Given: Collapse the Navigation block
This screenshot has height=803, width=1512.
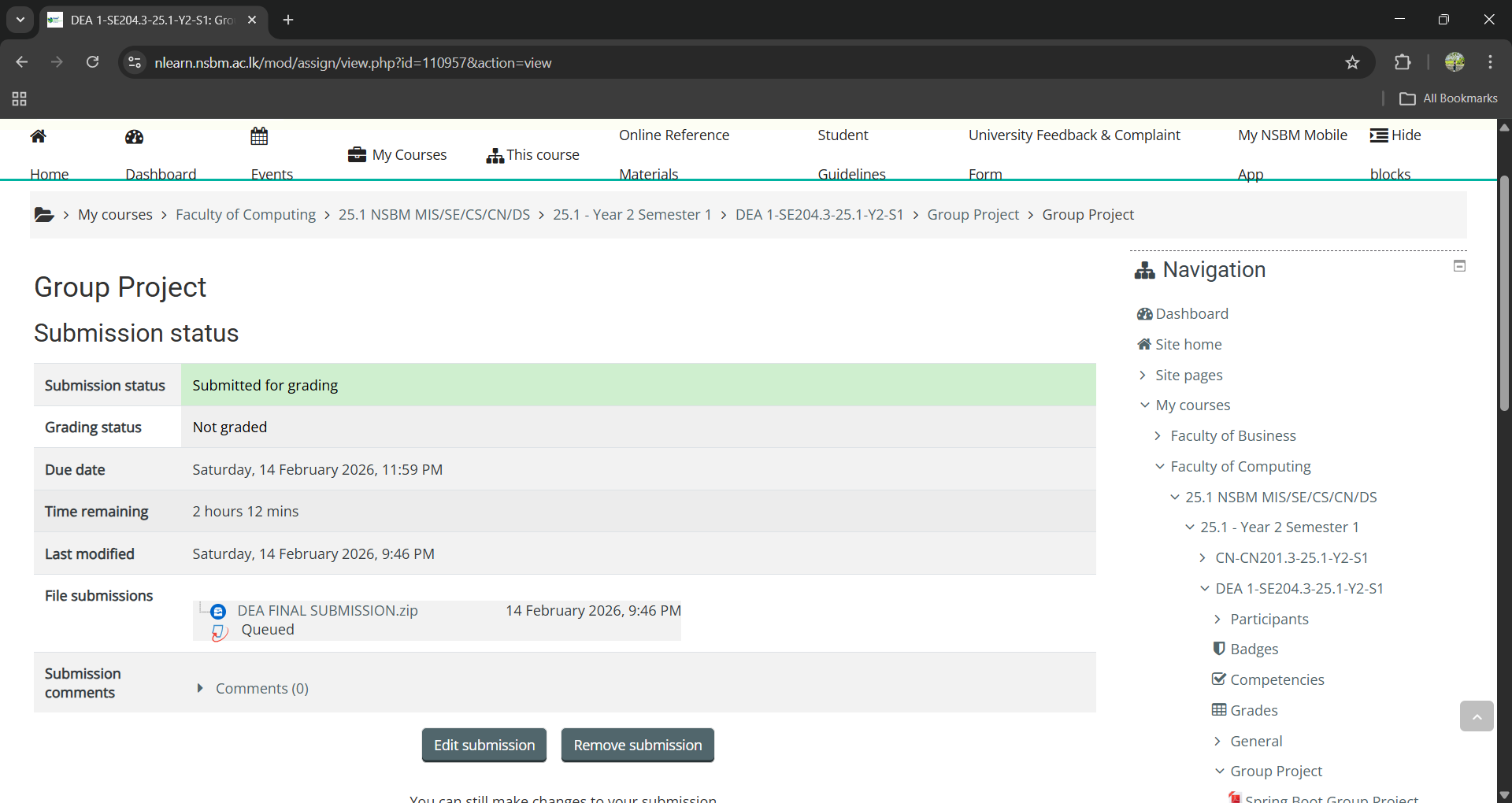Looking at the screenshot, I should coord(1459,266).
